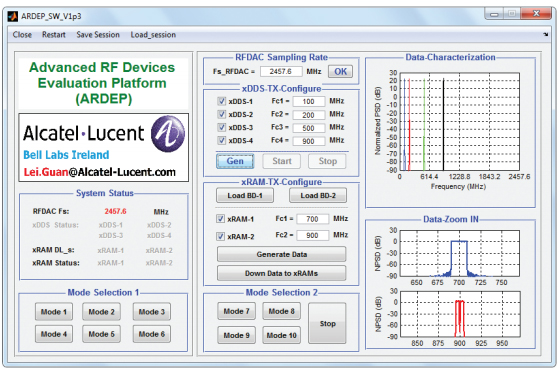Viewport: 559px width, 373px height.
Task: Uncheck the xDDS-2 checkbox
Action: [221, 114]
